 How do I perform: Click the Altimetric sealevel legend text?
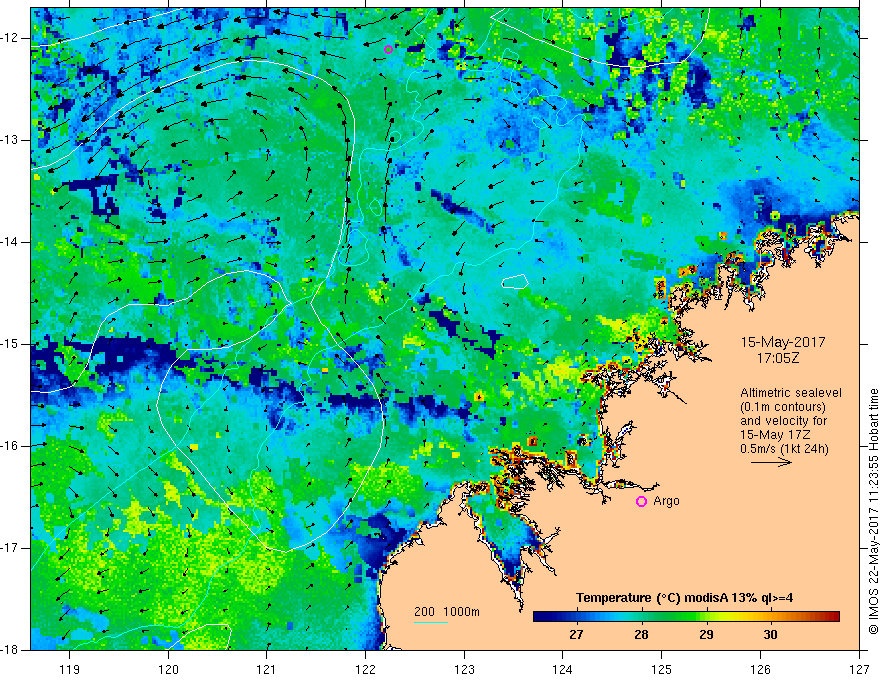click(x=791, y=393)
